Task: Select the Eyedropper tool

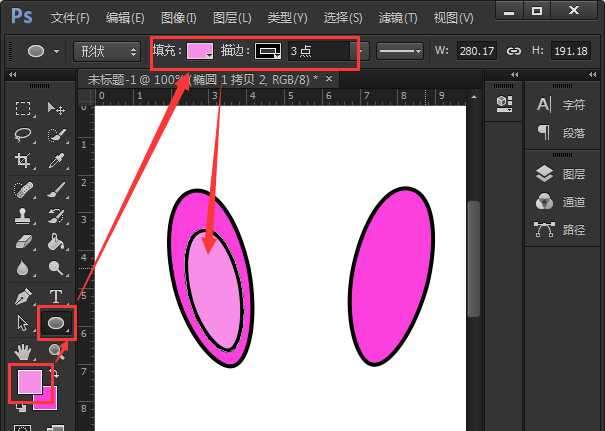Action: [x=56, y=161]
